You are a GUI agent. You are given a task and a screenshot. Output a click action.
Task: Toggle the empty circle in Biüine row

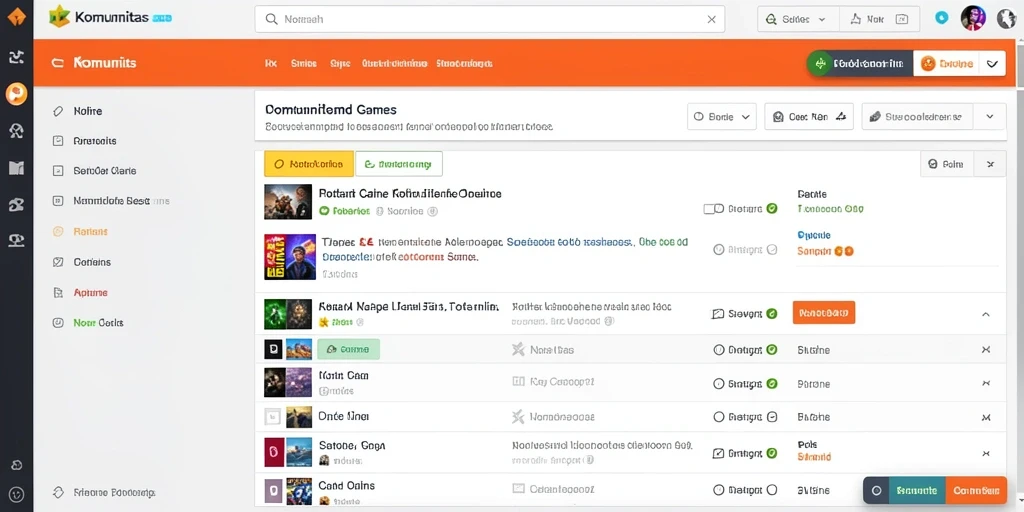[x=772, y=490]
